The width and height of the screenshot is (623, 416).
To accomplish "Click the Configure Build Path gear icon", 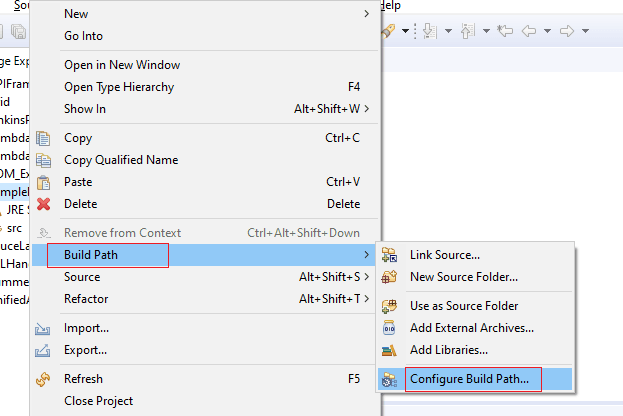I will [x=390, y=379].
